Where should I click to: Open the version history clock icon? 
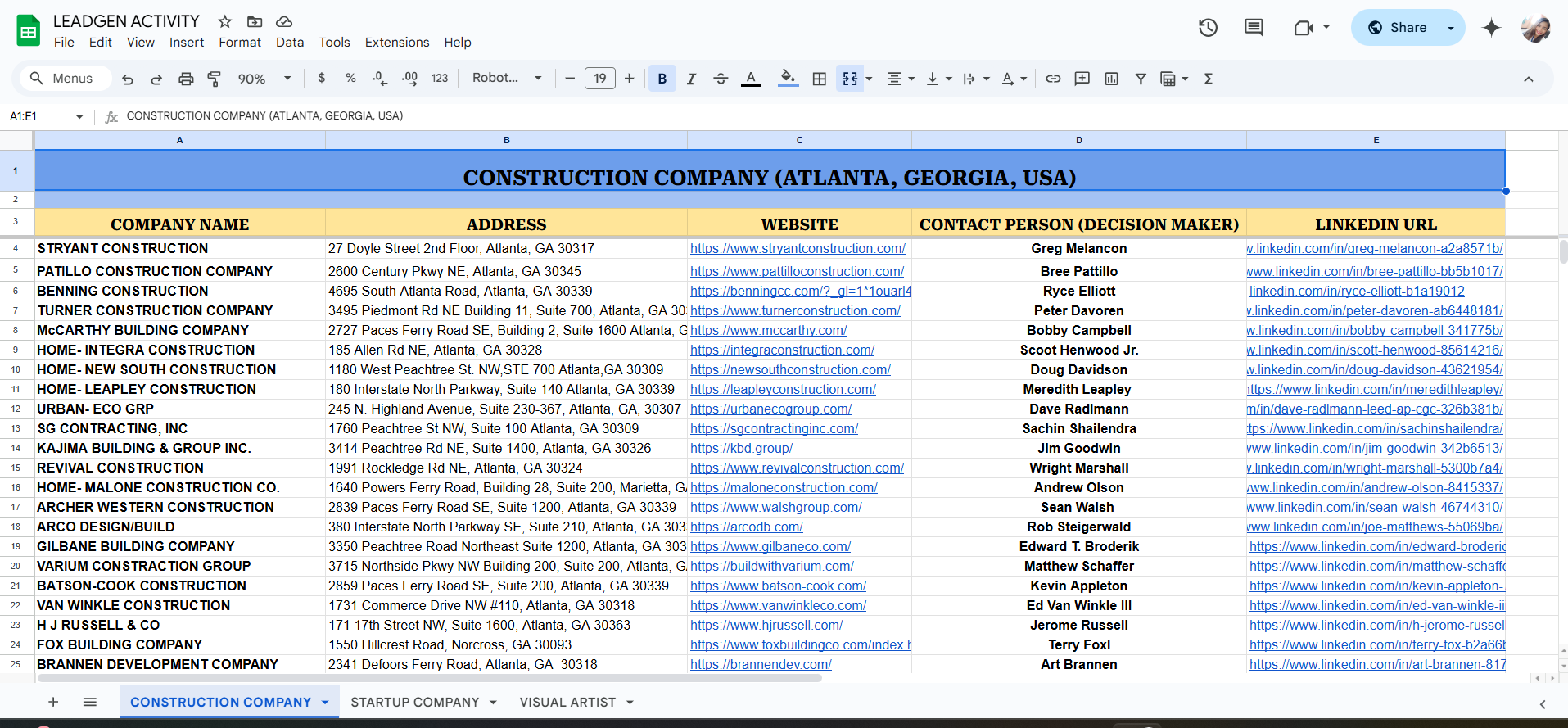(1208, 28)
